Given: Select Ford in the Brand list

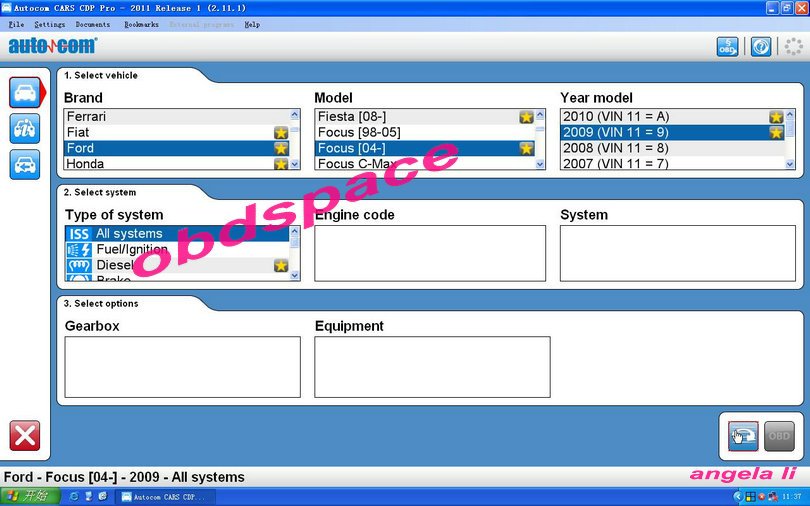Looking at the screenshot, I should (x=176, y=148).
